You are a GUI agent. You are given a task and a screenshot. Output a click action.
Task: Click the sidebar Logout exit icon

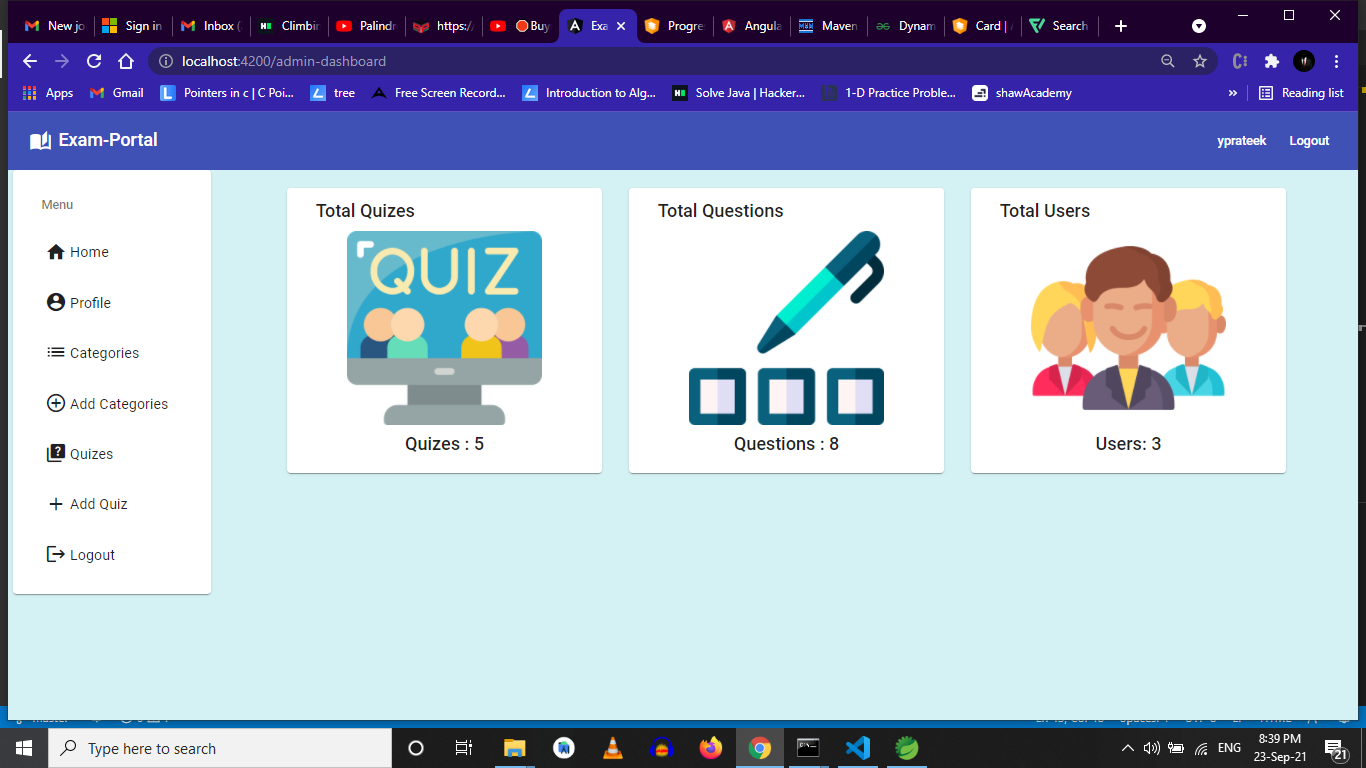[55, 554]
